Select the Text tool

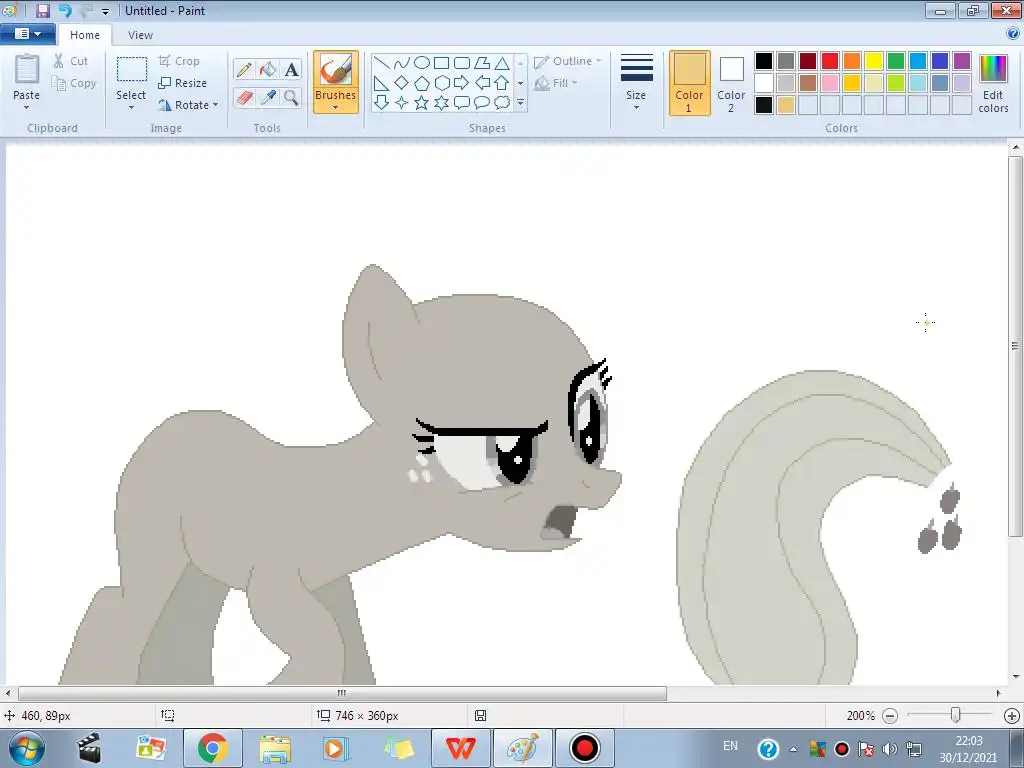pos(291,69)
